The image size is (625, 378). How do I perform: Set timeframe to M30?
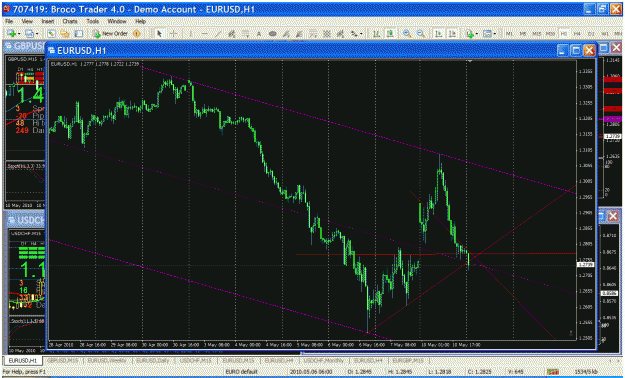pyautogui.click(x=550, y=34)
